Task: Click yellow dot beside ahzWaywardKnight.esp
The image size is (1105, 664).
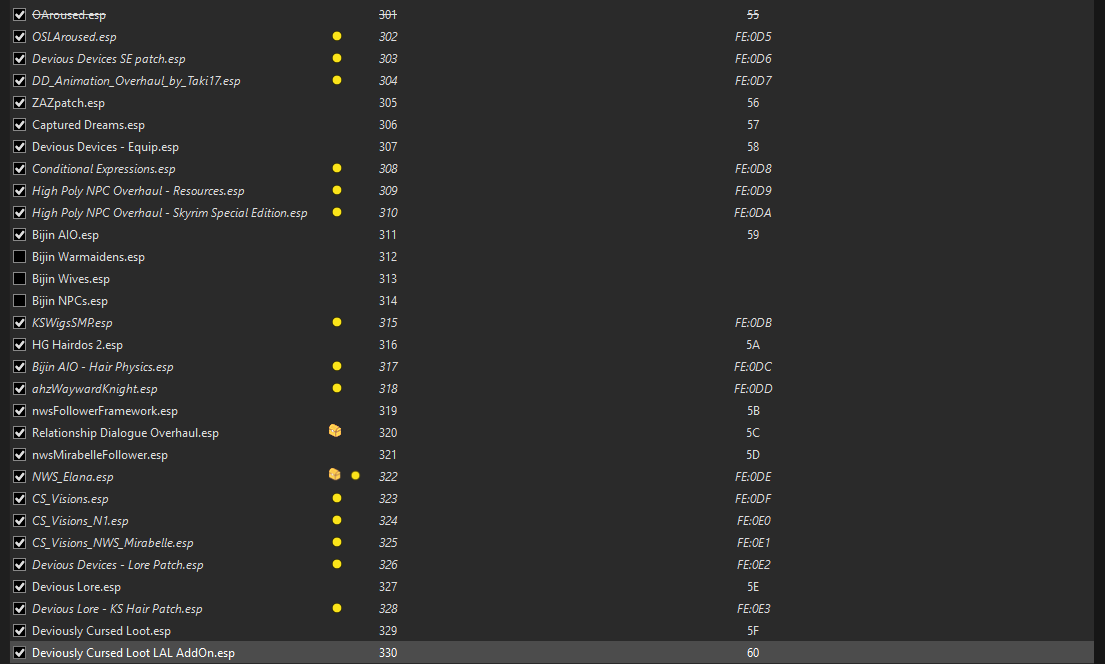Action: click(x=337, y=388)
